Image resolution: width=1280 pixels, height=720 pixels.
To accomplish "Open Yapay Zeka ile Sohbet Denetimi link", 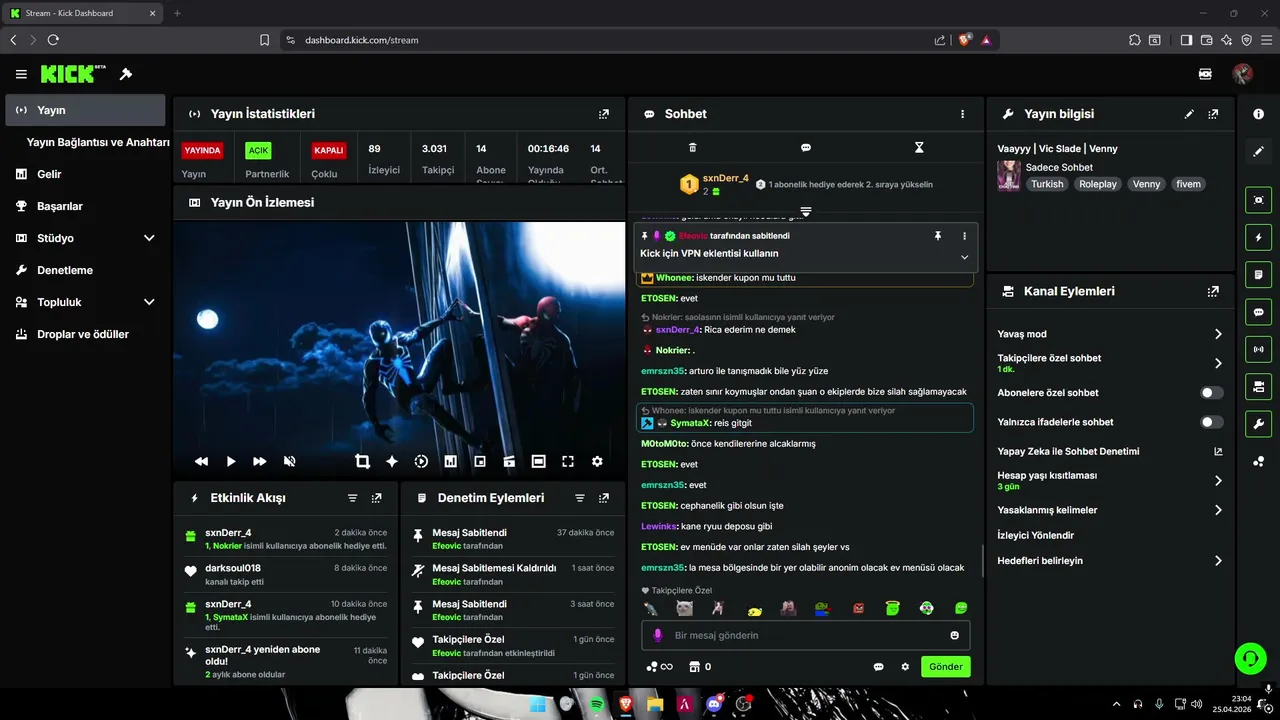I will click(1110, 452).
